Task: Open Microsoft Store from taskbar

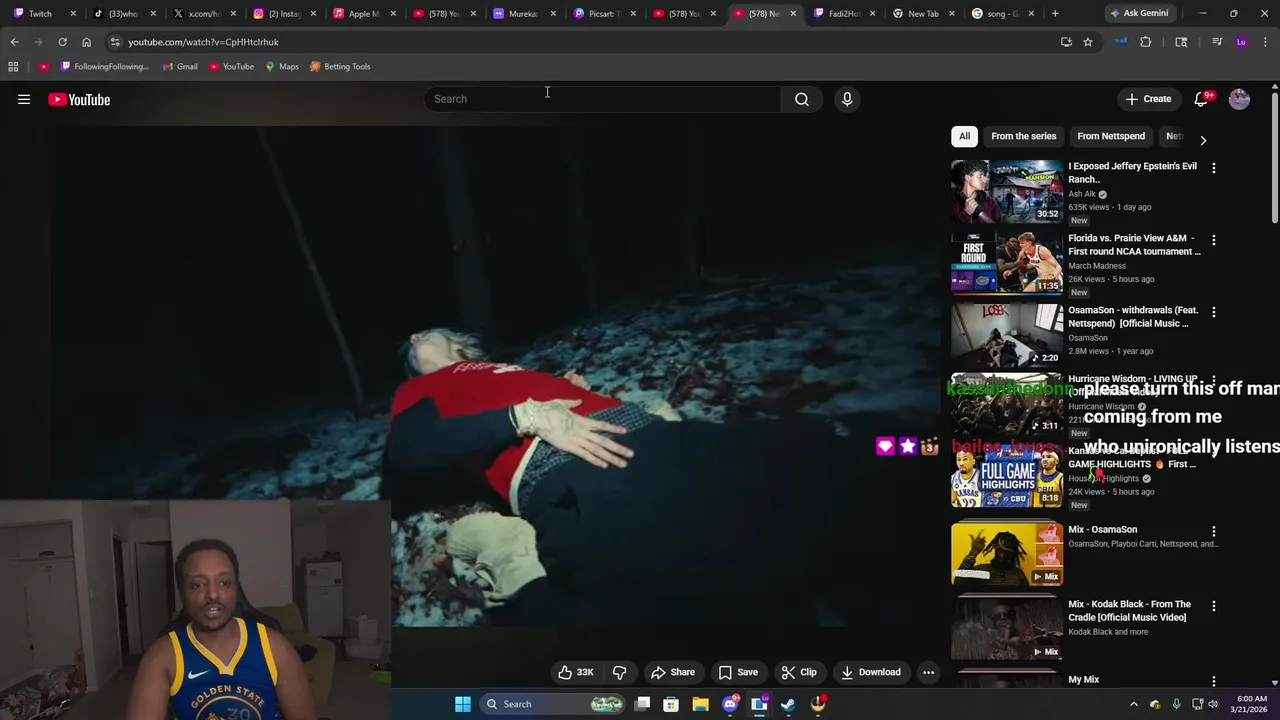Action: pyautogui.click(x=671, y=704)
